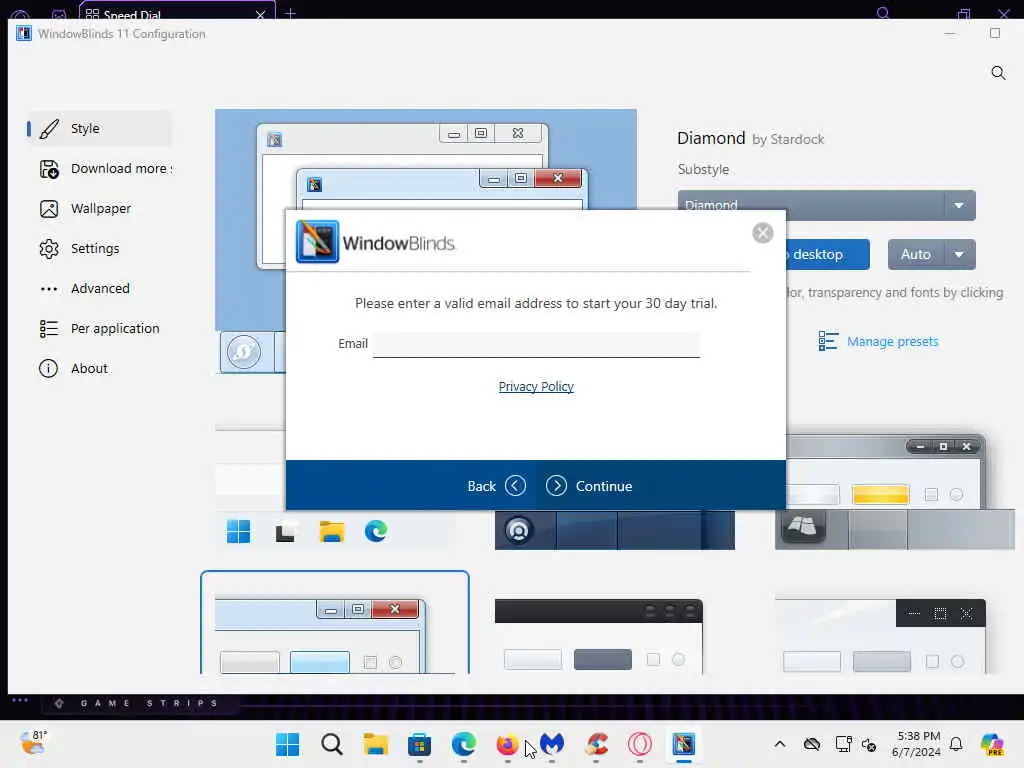Screen dimensions: 1024x768
Task: Click the Email input field
Action: click(536, 344)
